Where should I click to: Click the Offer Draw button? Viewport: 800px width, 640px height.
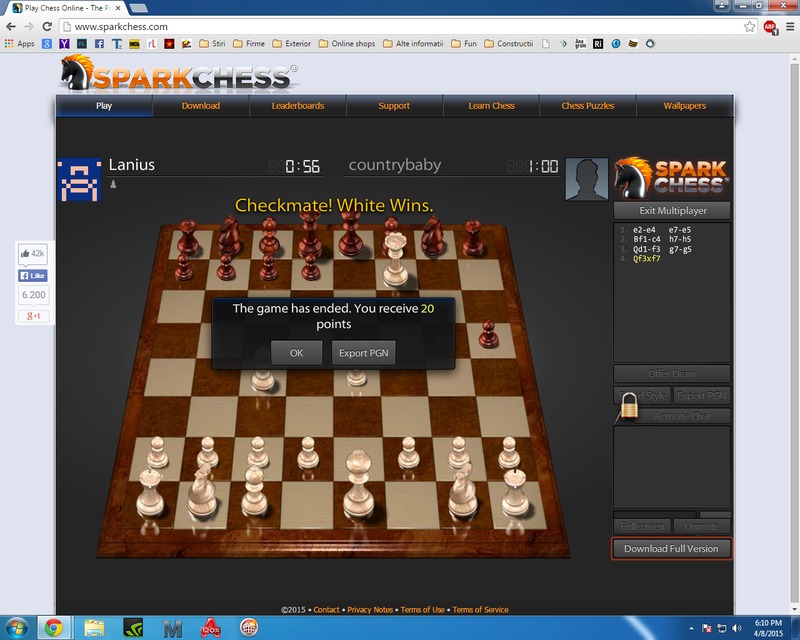point(671,374)
